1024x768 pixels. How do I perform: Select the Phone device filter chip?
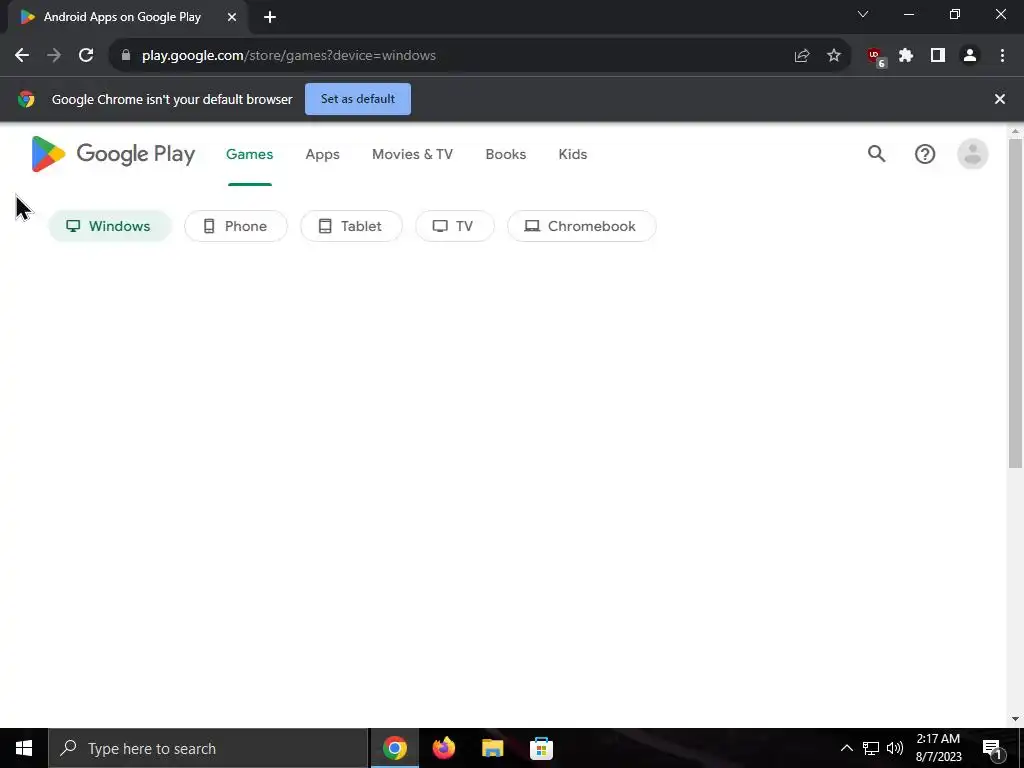(236, 226)
